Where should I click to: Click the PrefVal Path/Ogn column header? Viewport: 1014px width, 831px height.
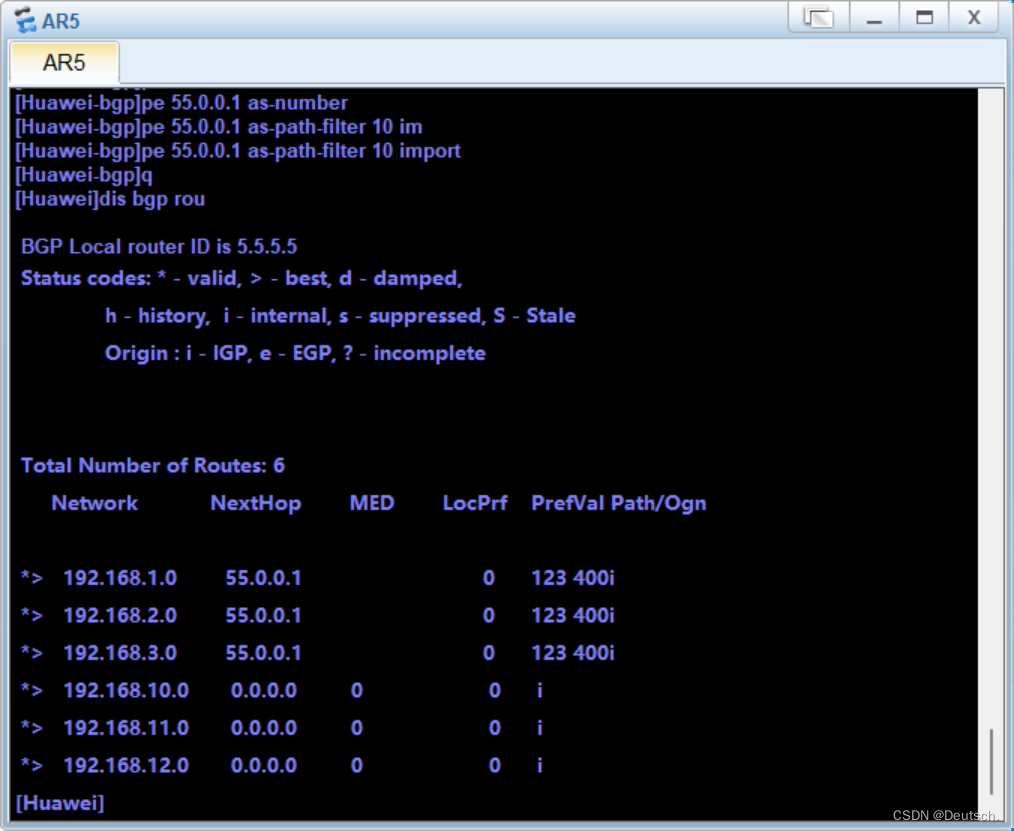pos(619,503)
